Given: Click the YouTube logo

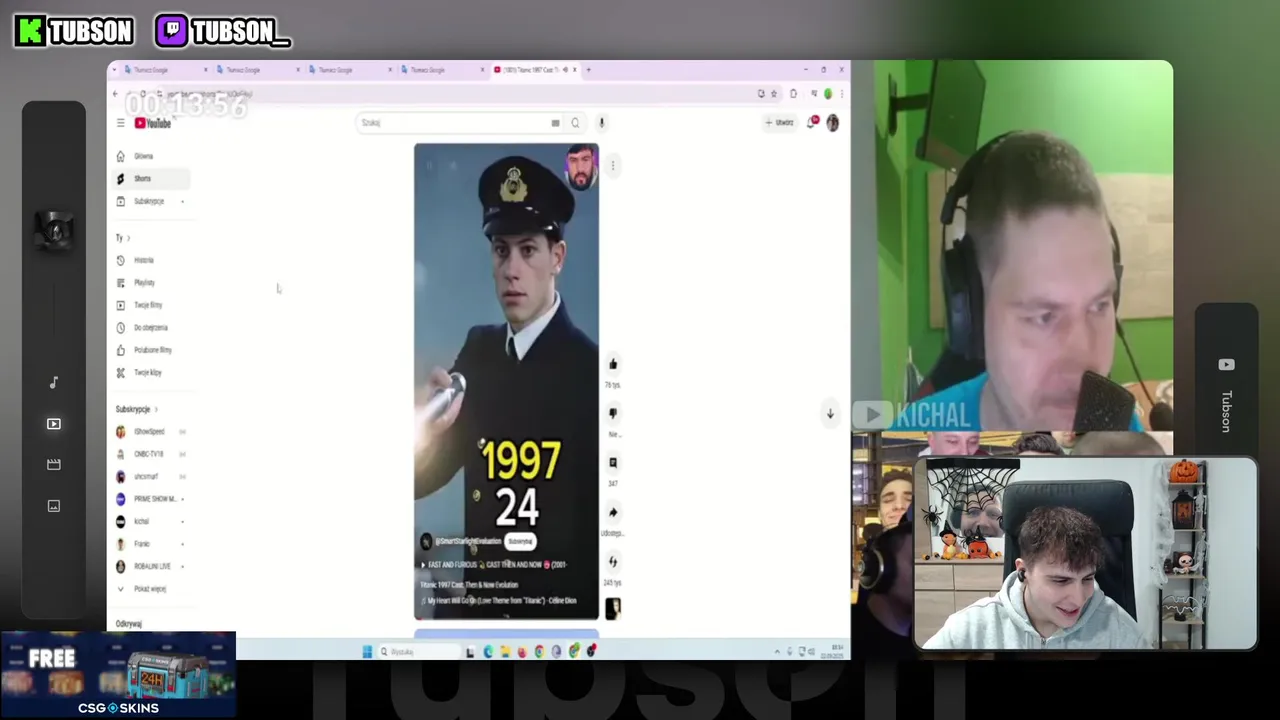Looking at the screenshot, I should pyautogui.click(x=153, y=123).
